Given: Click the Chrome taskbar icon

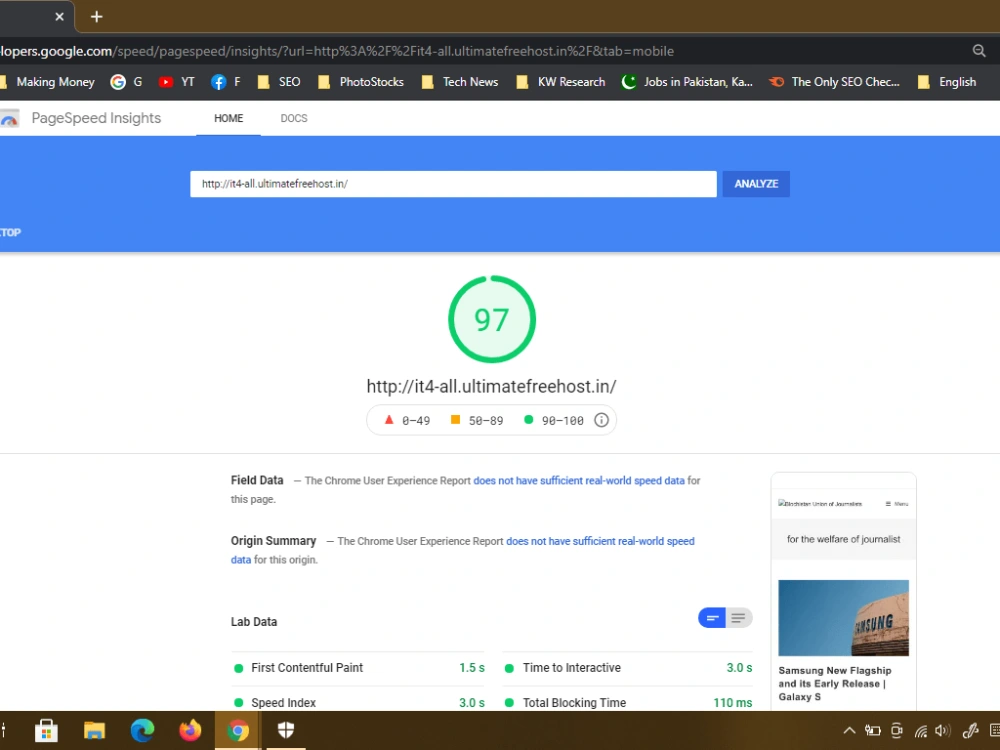Looking at the screenshot, I should (237, 730).
